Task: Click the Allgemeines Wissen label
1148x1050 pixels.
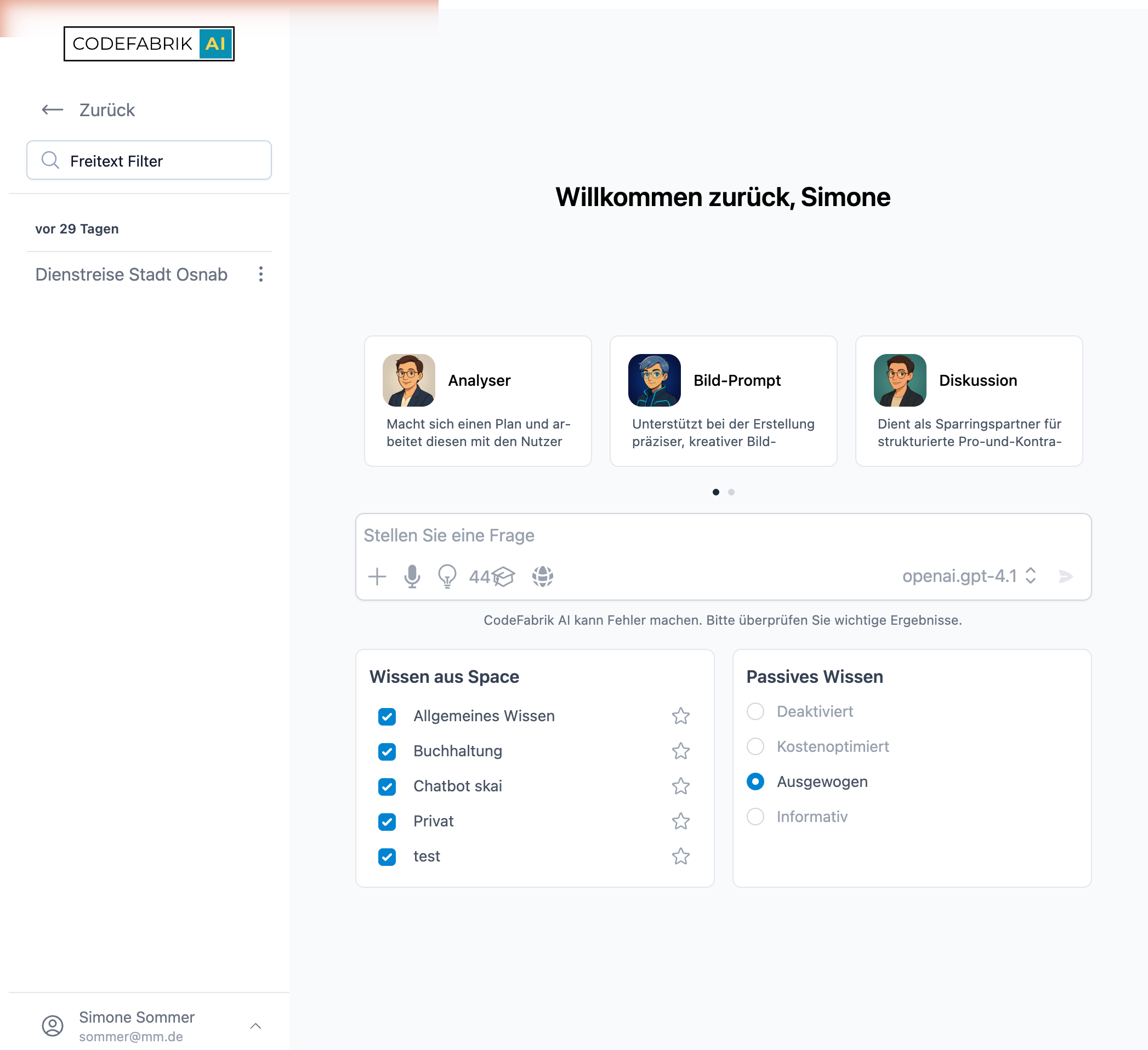Action: (x=484, y=716)
